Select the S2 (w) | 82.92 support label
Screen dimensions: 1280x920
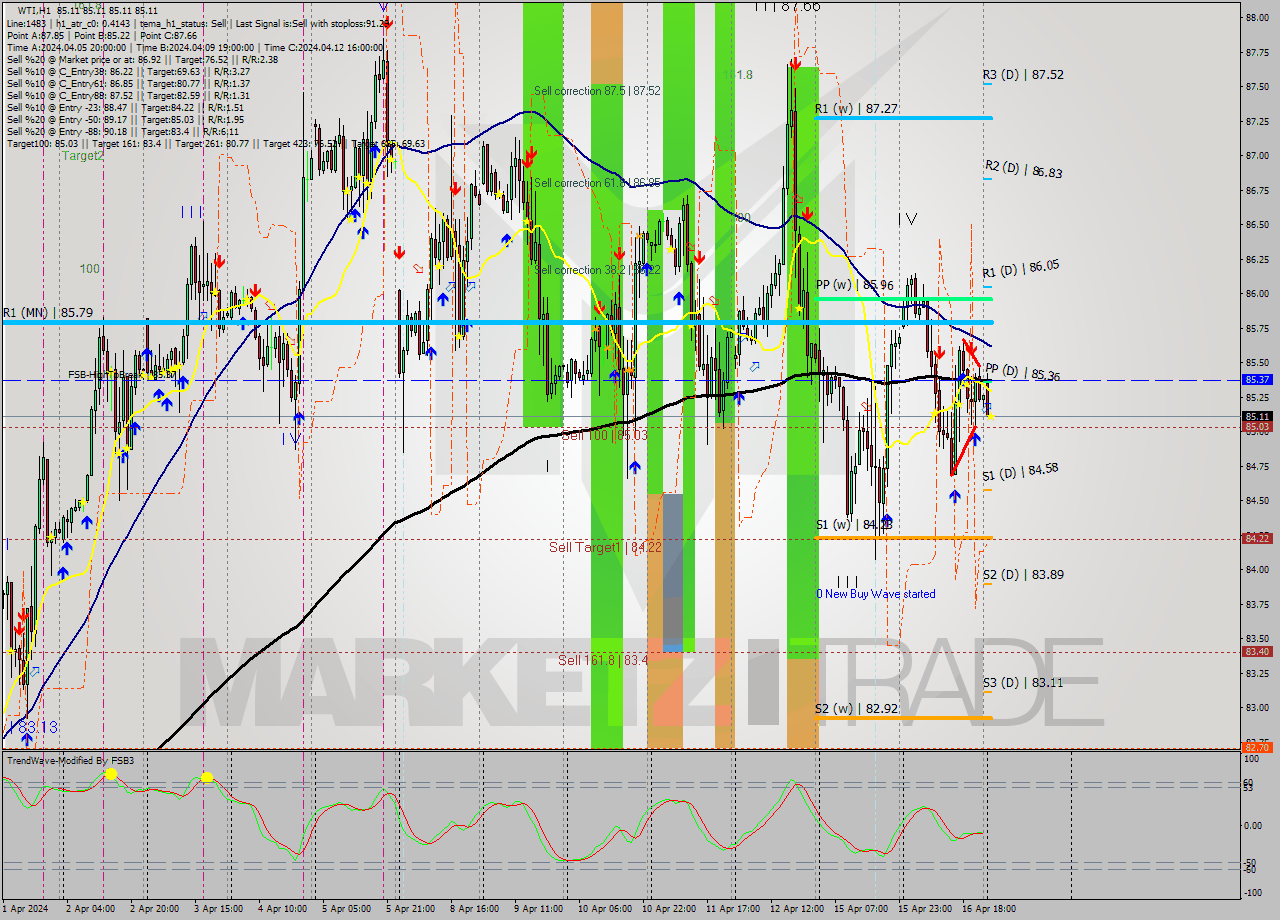point(856,708)
